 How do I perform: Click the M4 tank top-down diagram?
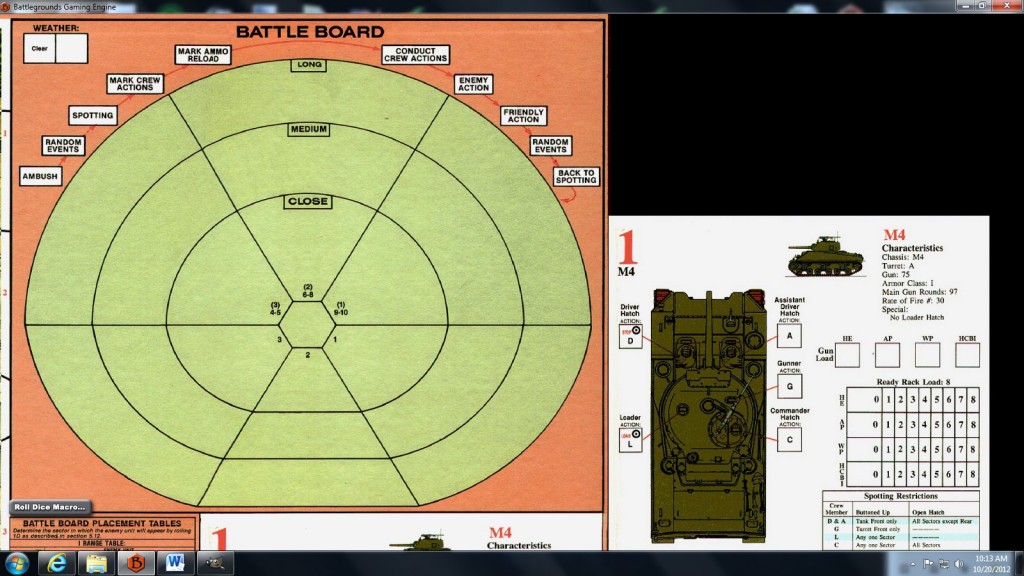(x=709, y=415)
